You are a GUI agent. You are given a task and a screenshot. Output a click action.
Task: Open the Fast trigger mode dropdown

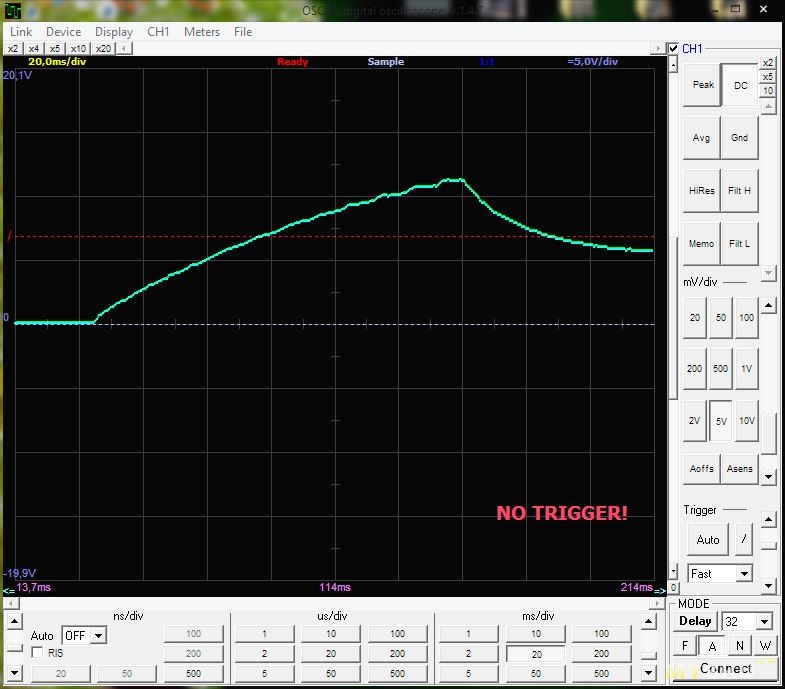(x=744, y=573)
